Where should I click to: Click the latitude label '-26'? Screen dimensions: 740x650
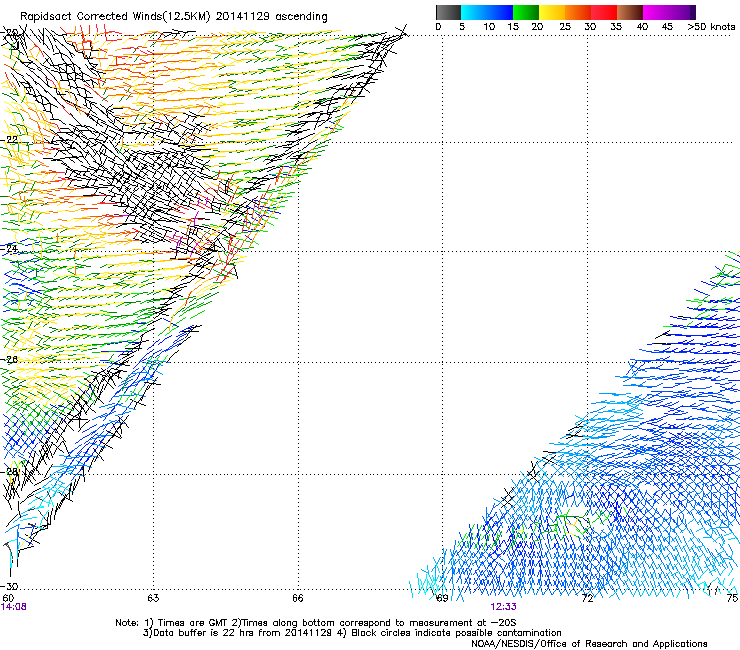10,360
